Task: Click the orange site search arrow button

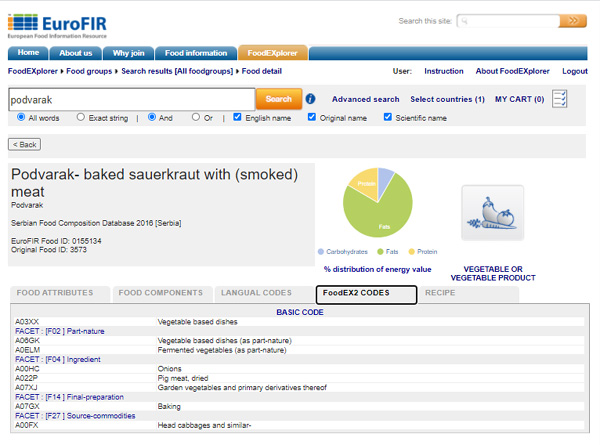Action: 573,21
